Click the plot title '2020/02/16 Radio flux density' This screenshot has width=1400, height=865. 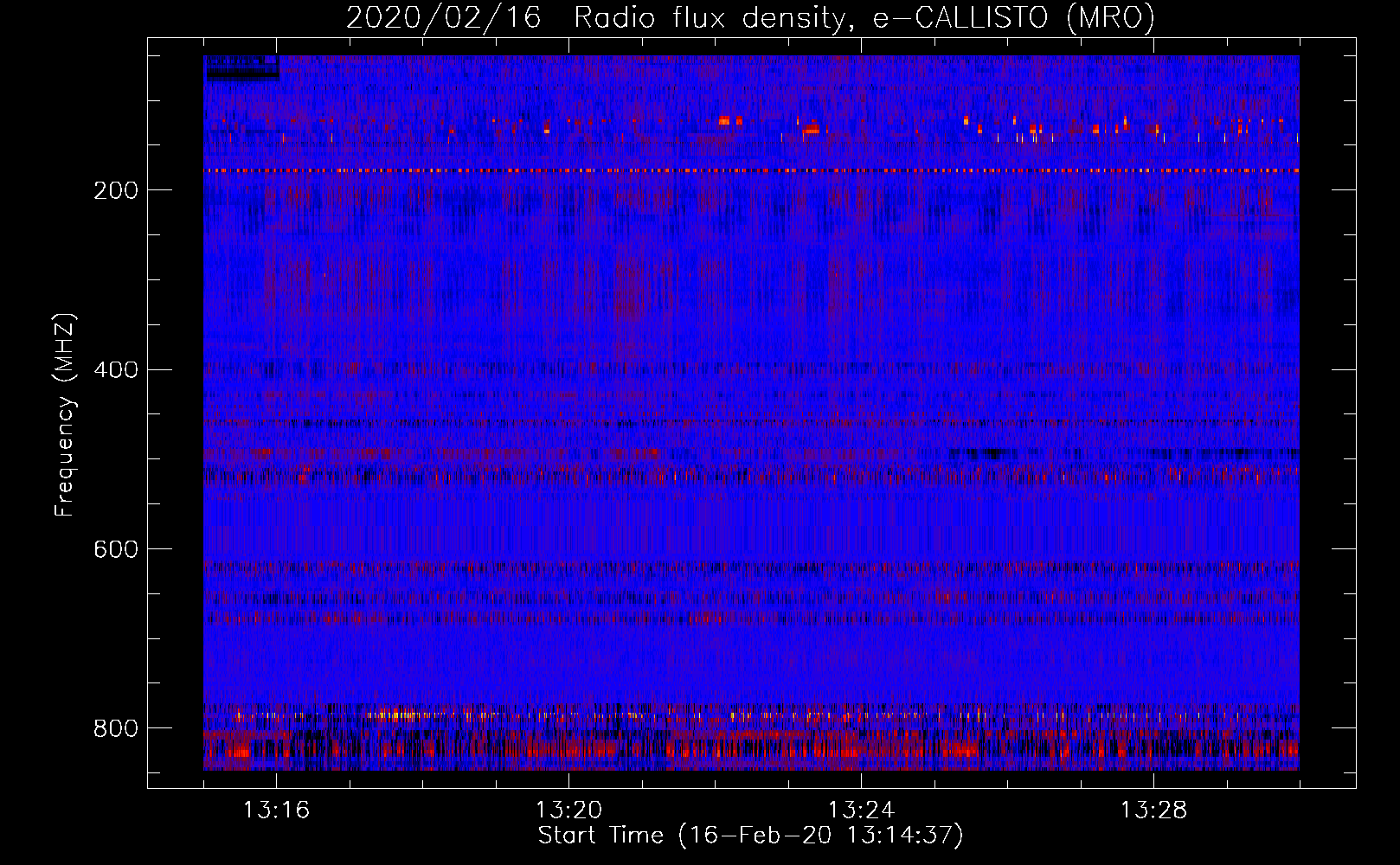[x=596, y=17]
